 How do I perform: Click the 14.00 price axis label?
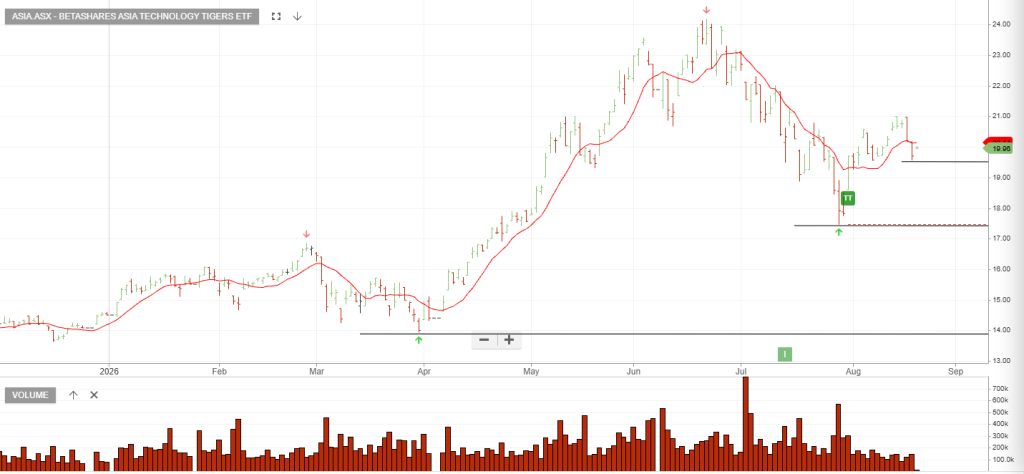(1002, 331)
